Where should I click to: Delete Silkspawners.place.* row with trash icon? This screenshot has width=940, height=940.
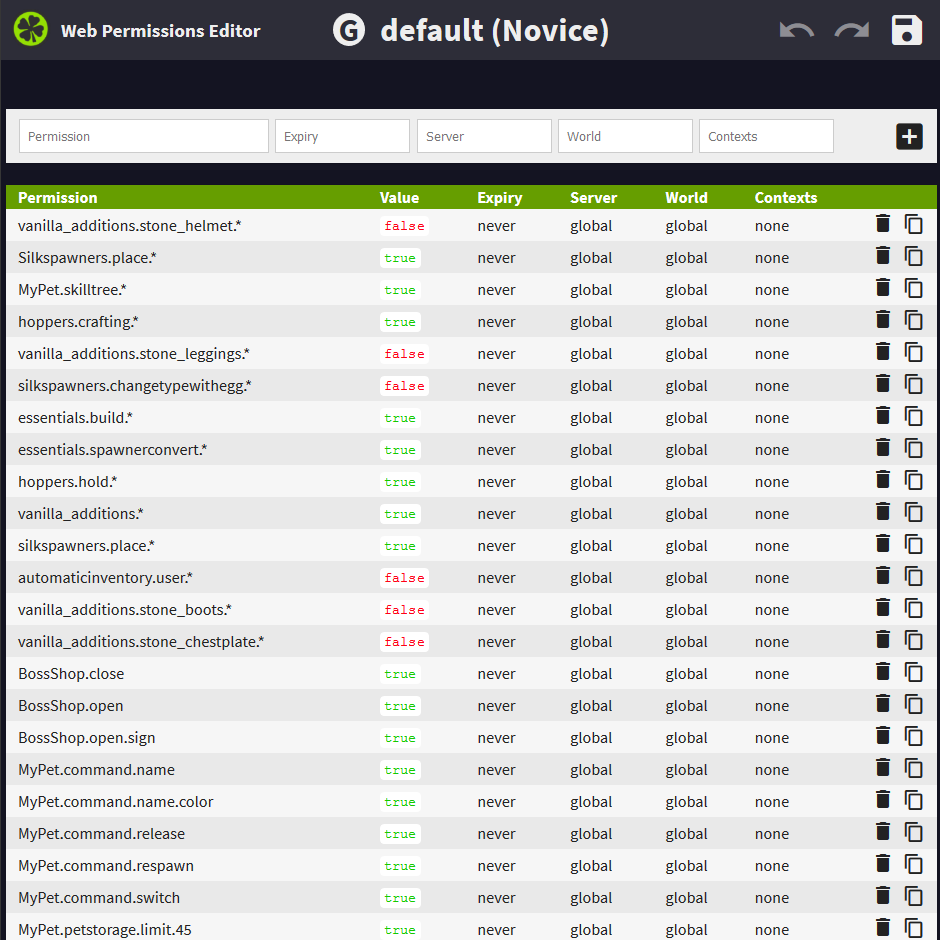click(882, 255)
